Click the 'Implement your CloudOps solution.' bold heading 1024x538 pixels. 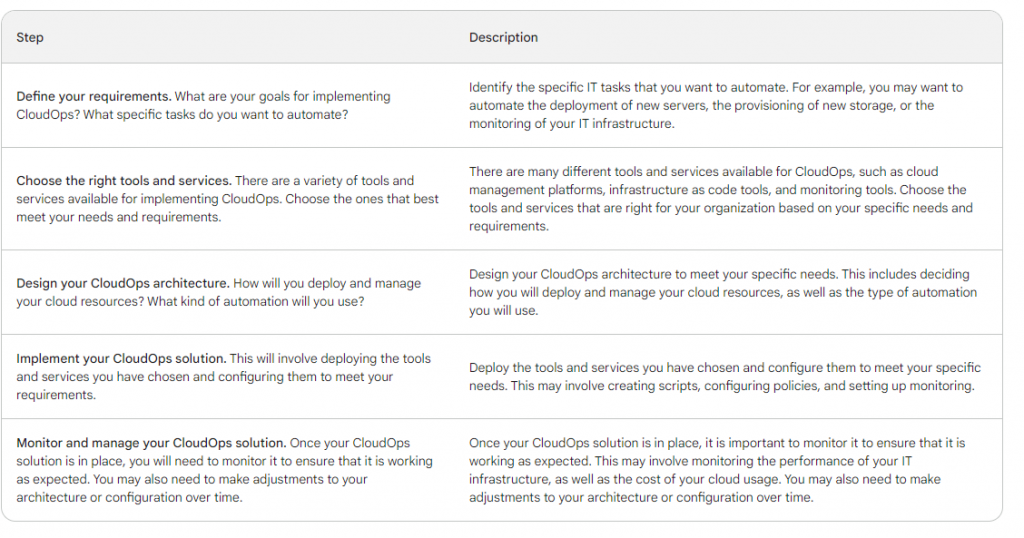121,359
